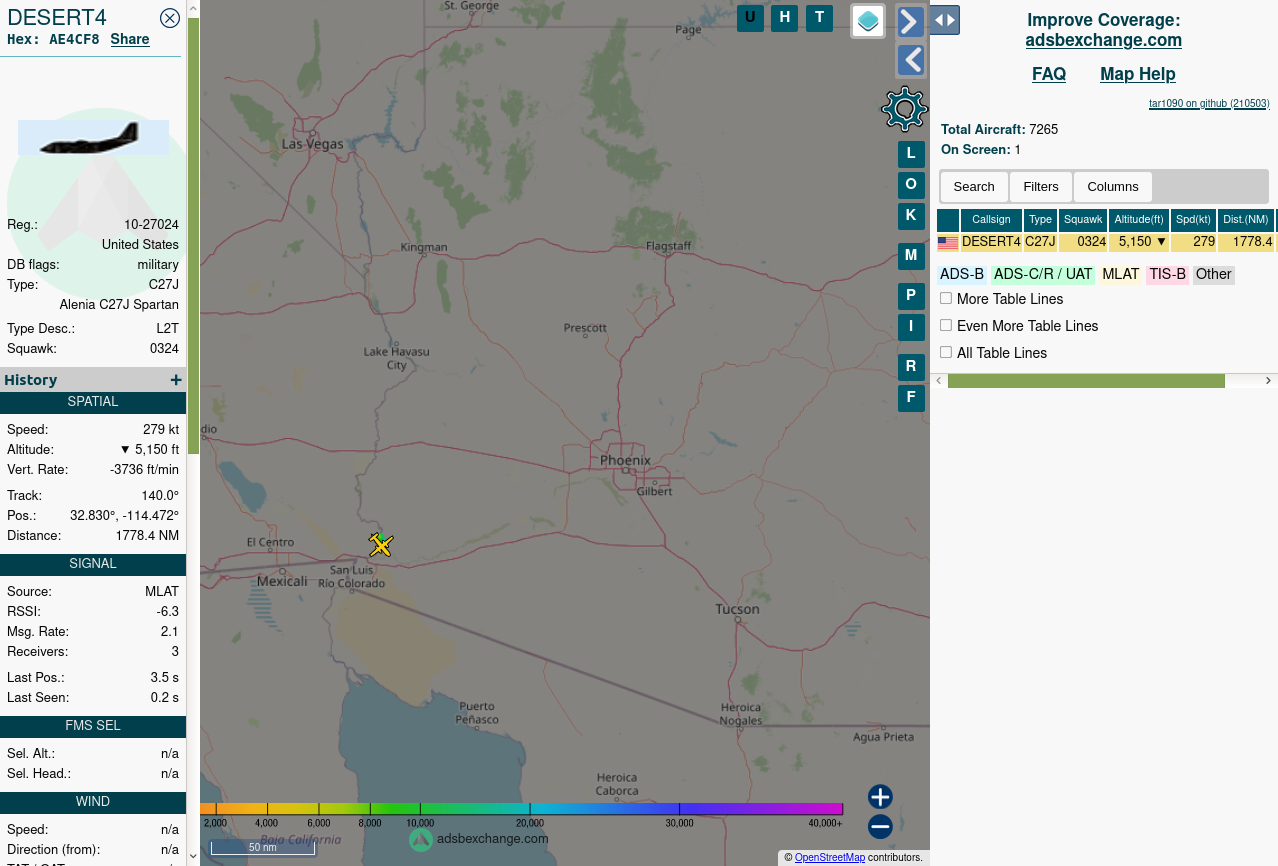The height and width of the screenshot is (866, 1278).
Task: Click the Hex AE4CF8 text
Action: coord(53,39)
